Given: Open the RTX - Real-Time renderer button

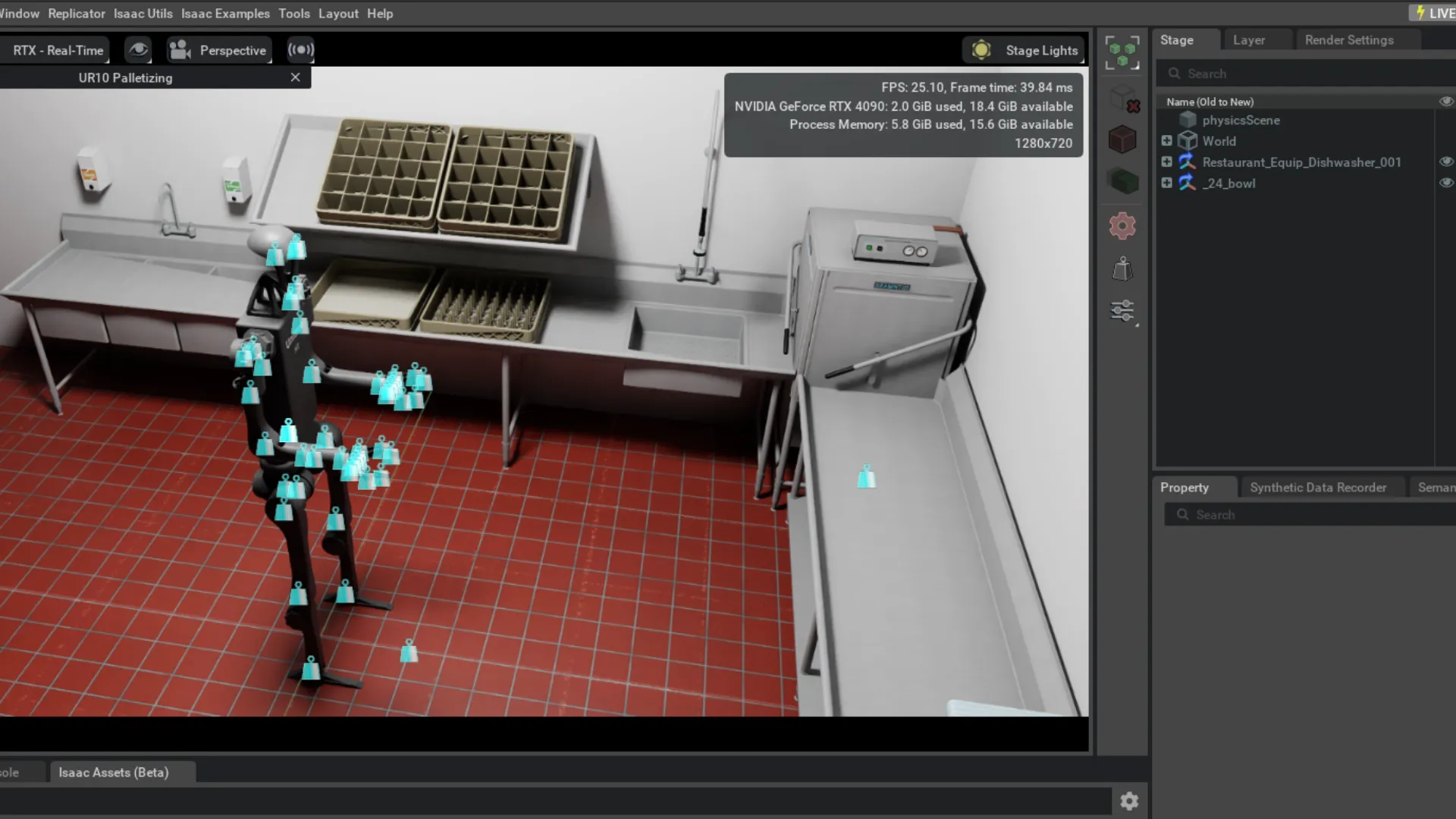Looking at the screenshot, I should pyautogui.click(x=58, y=50).
